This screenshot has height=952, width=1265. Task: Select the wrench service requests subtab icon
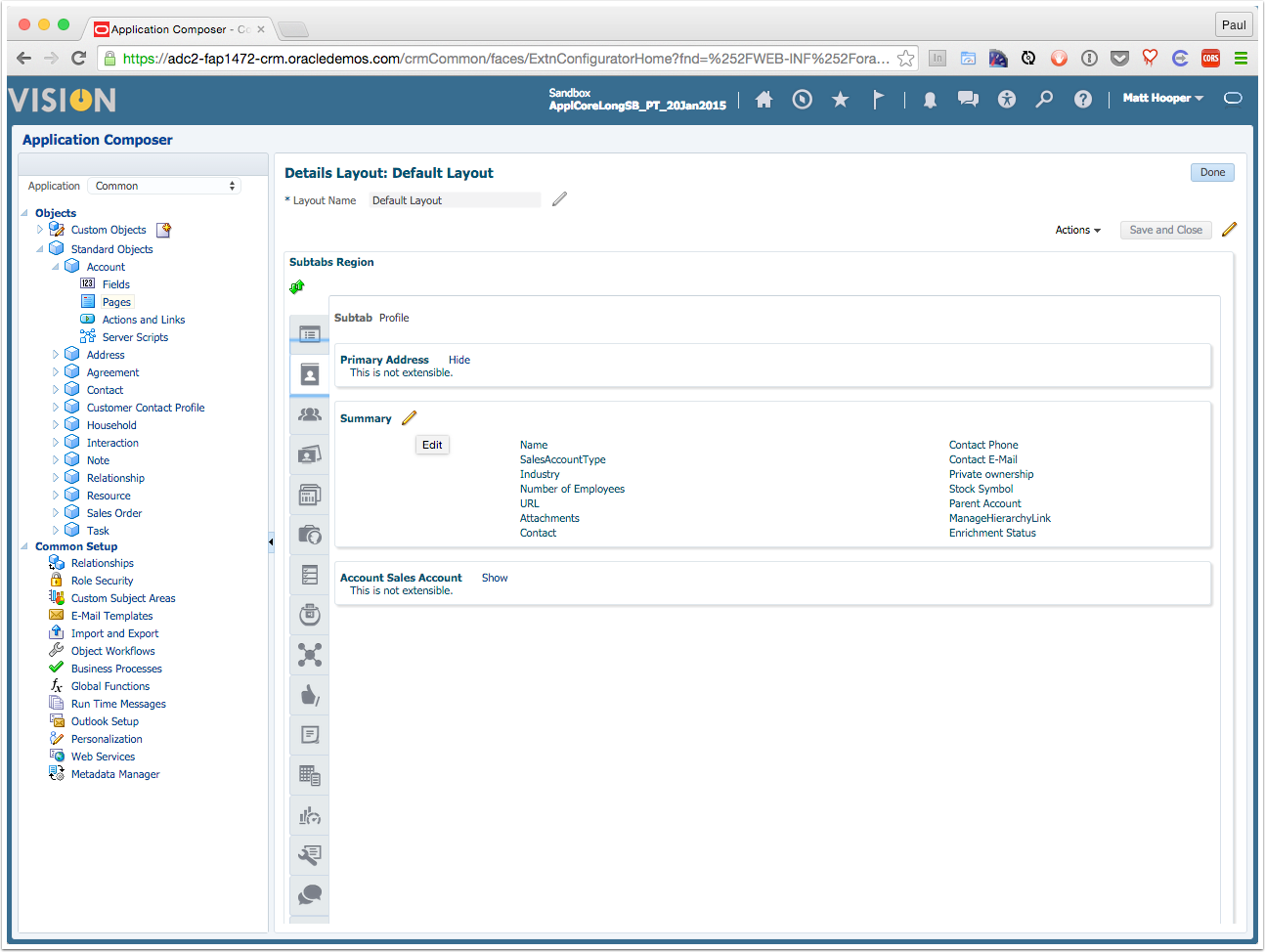(x=310, y=855)
